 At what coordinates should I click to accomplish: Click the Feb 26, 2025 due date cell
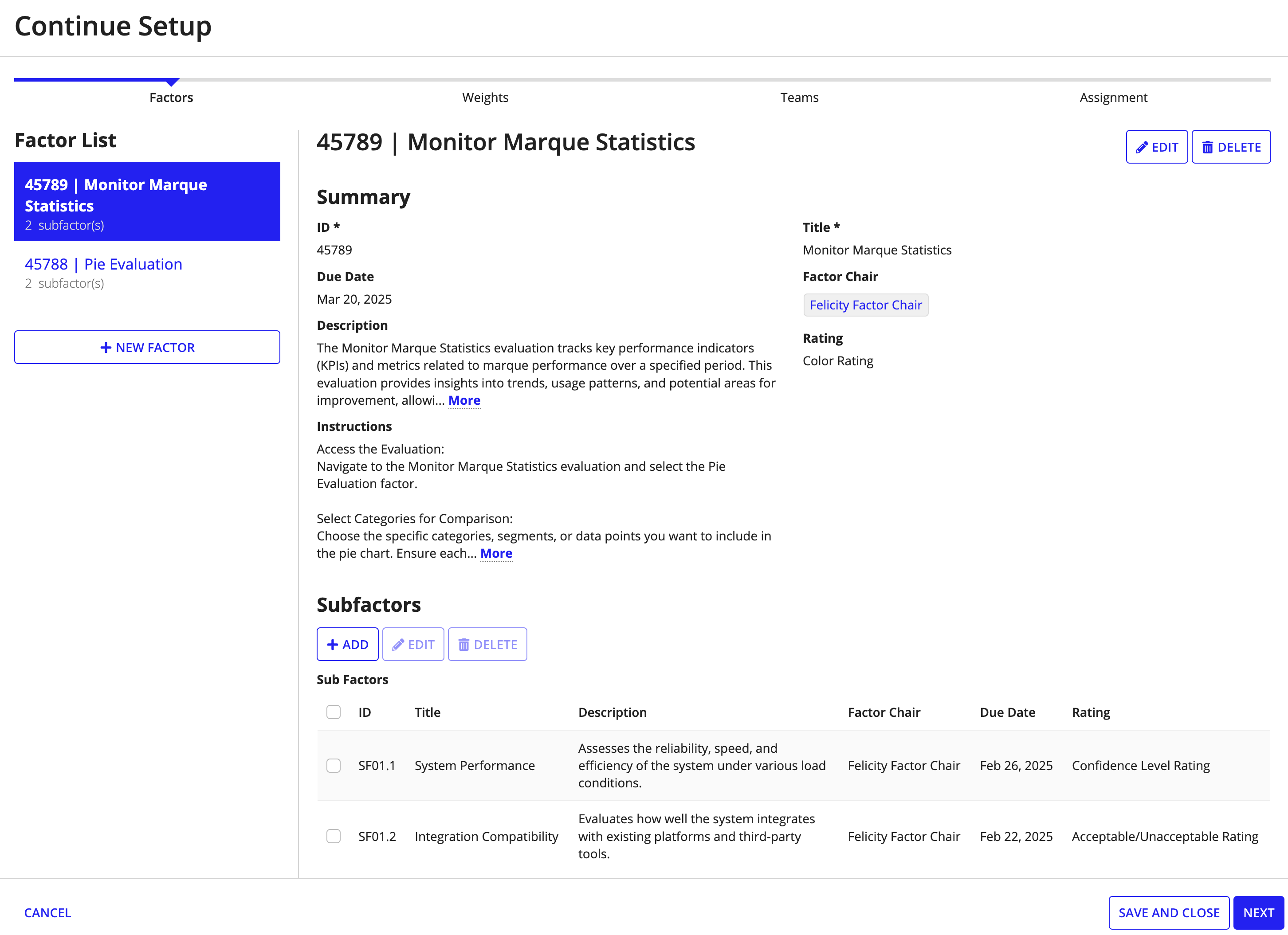(x=1016, y=765)
